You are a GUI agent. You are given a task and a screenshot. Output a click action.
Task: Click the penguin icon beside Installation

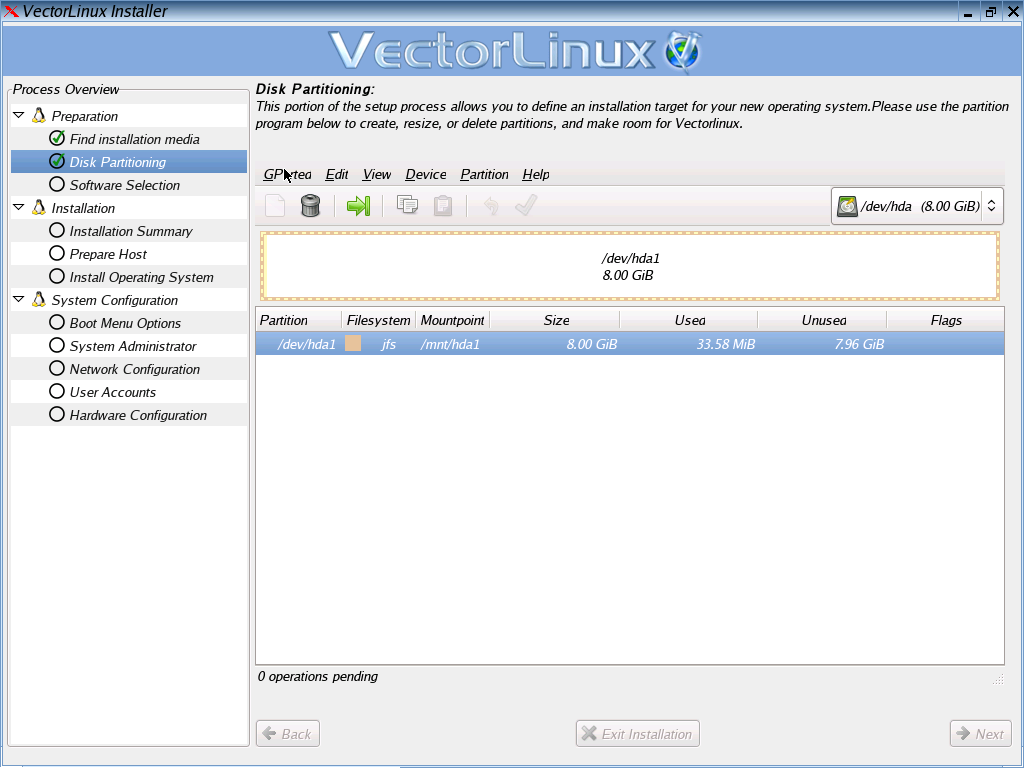pos(39,208)
